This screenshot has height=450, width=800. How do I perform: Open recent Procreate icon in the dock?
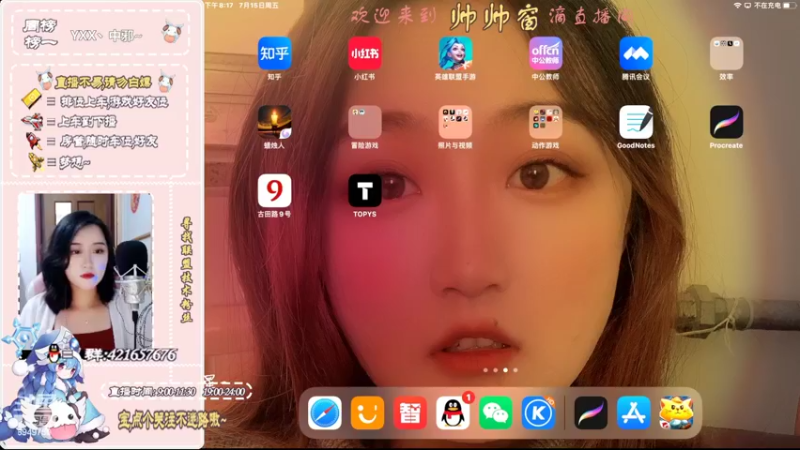pos(591,413)
